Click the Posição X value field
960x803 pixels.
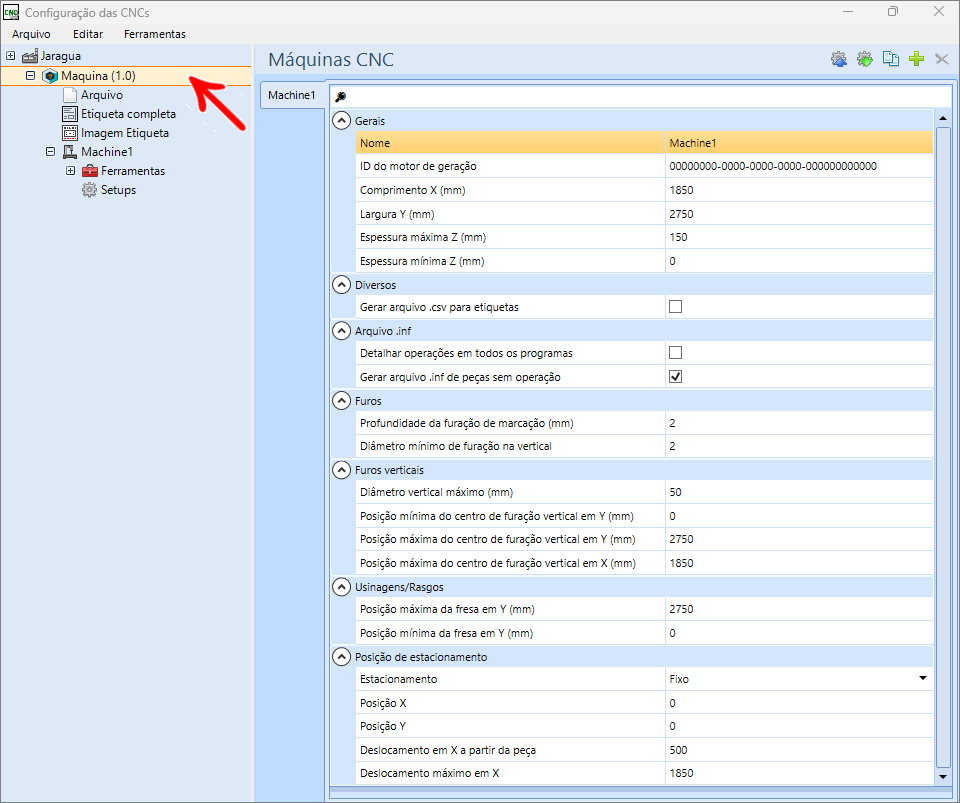[x=799, y=703]
